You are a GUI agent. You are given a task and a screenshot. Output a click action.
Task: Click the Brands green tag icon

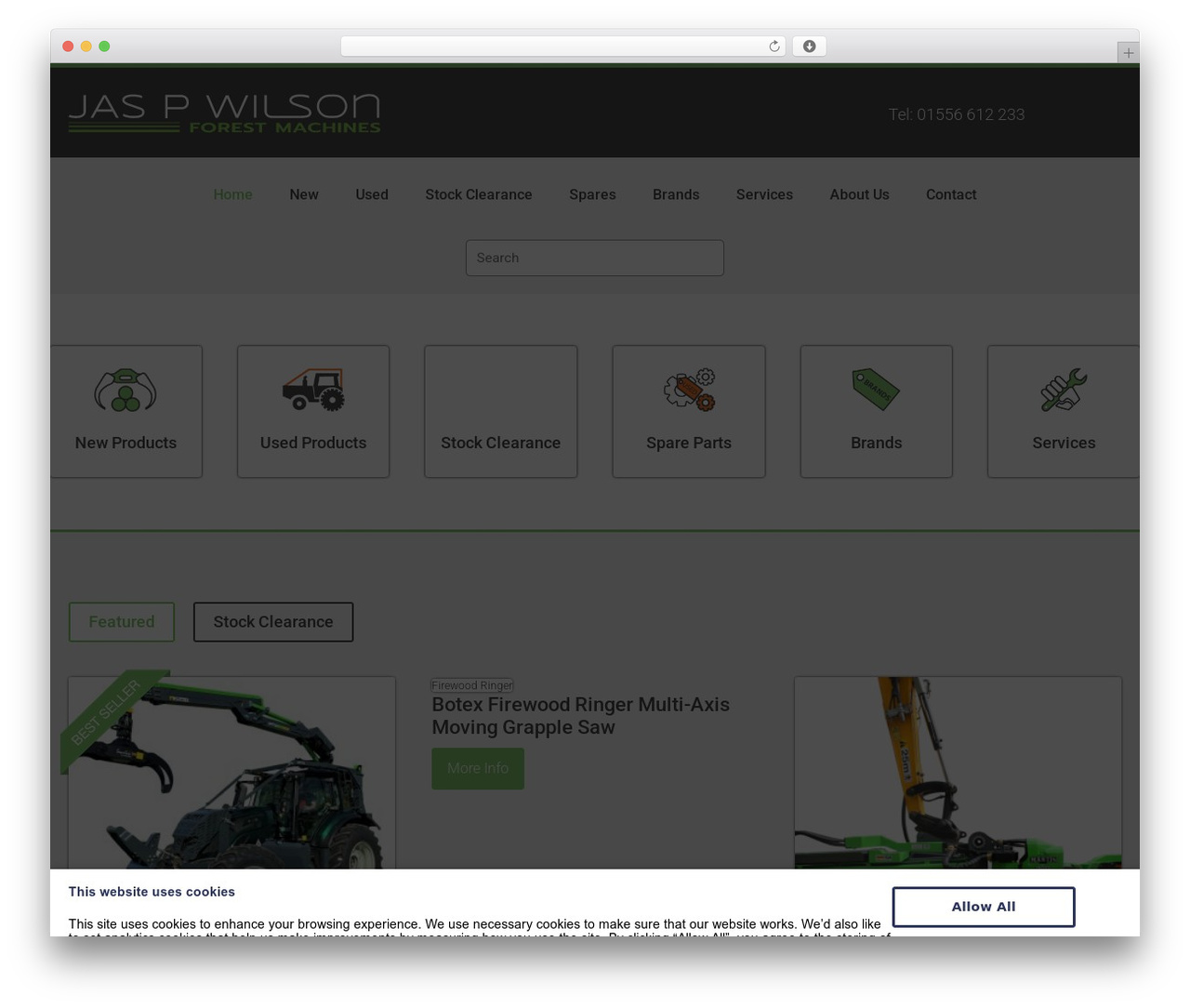[x=876, y=390]
